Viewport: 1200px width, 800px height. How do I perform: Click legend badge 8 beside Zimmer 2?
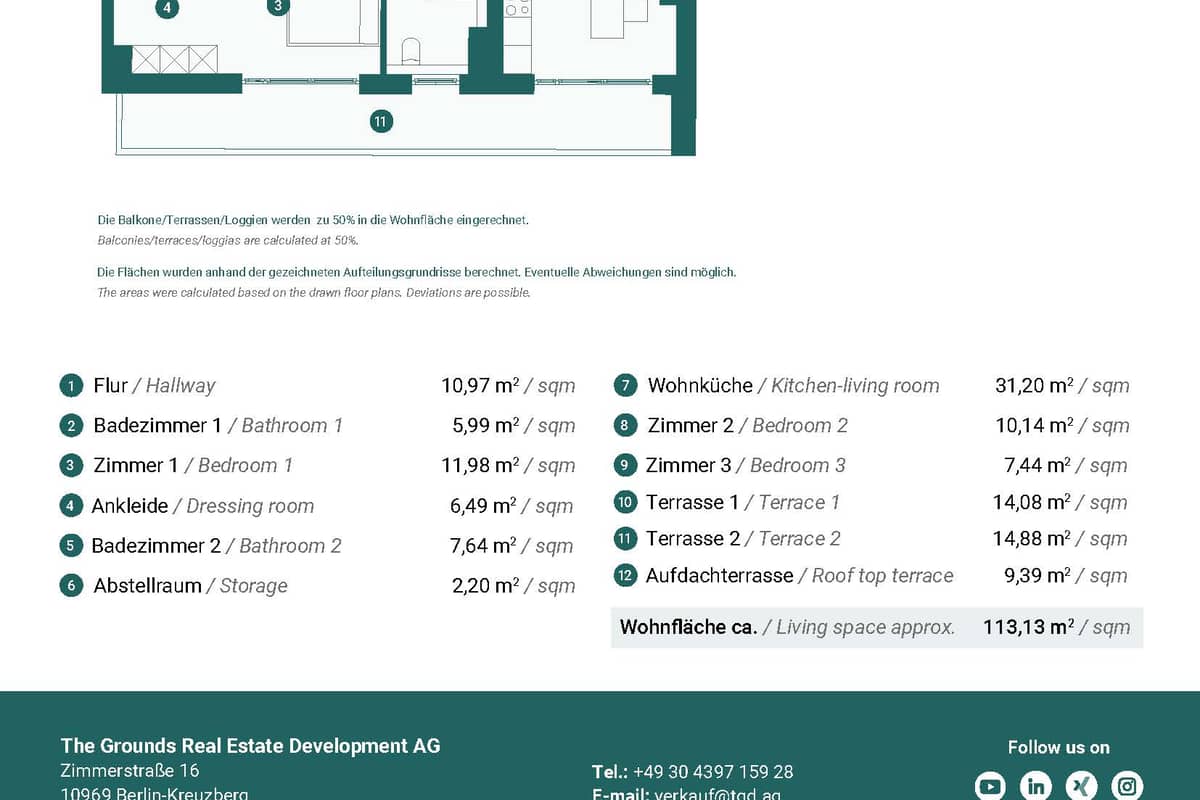point(625,426)
